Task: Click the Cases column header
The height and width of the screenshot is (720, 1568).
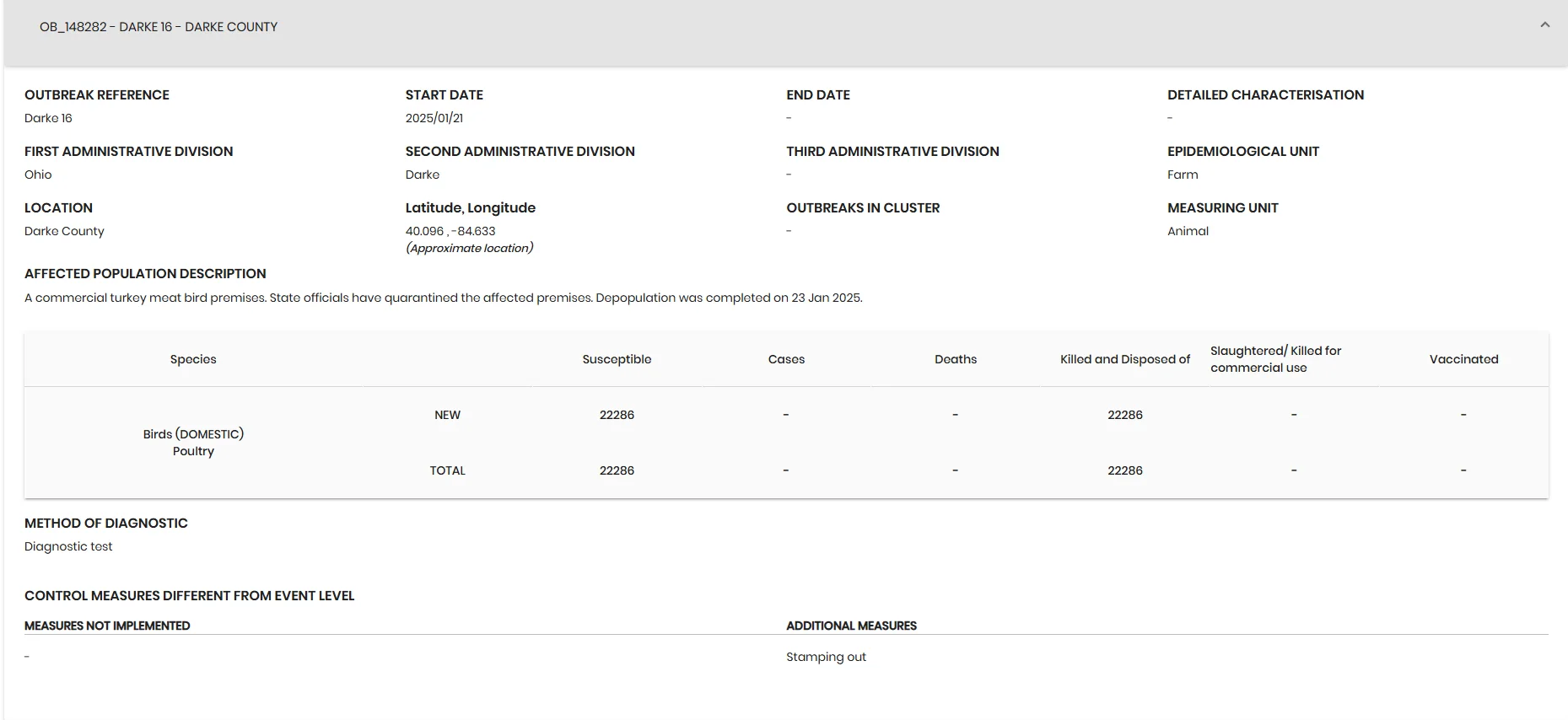Action: pos(786,359)
